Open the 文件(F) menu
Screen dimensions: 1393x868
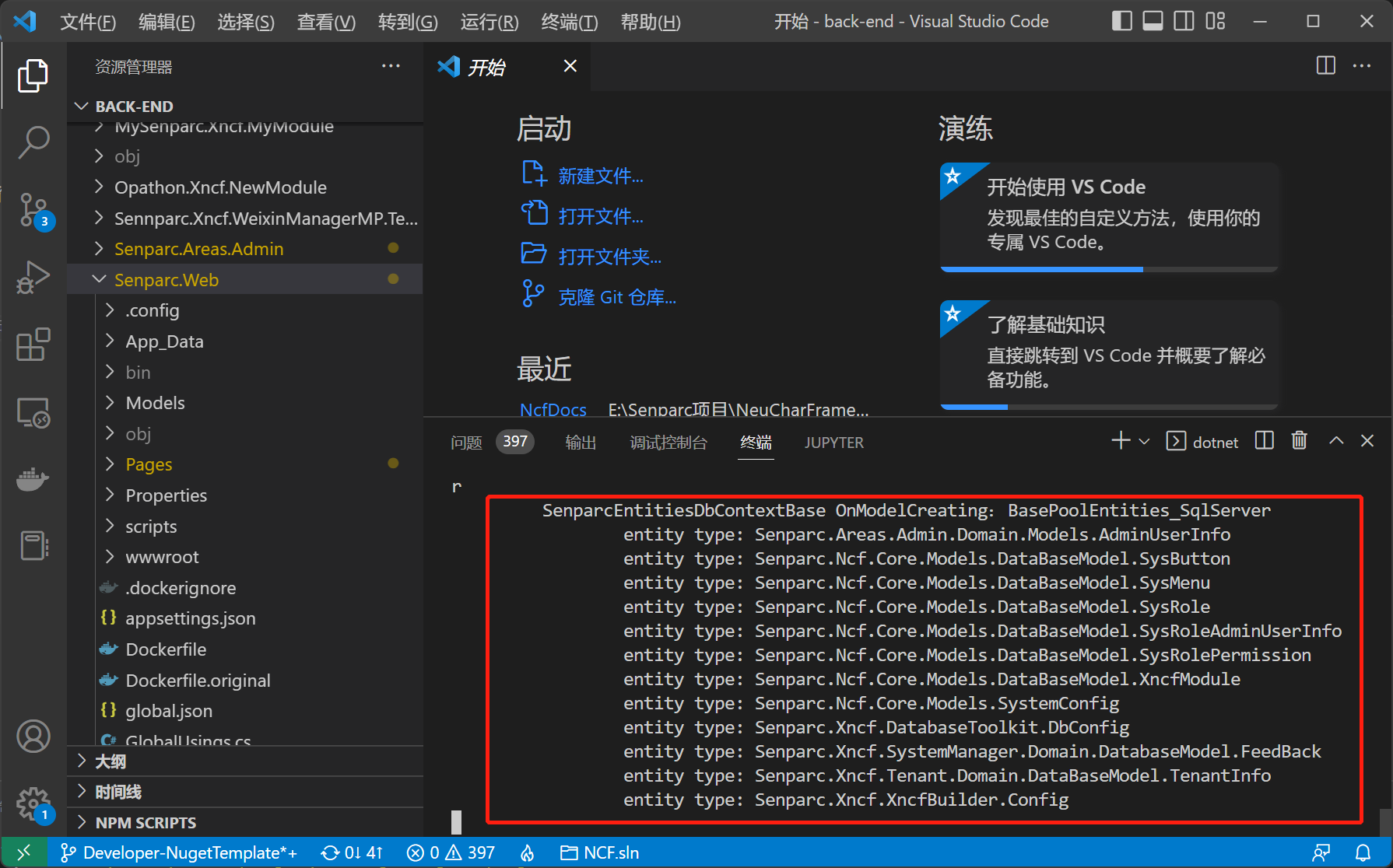coord(88,22)
